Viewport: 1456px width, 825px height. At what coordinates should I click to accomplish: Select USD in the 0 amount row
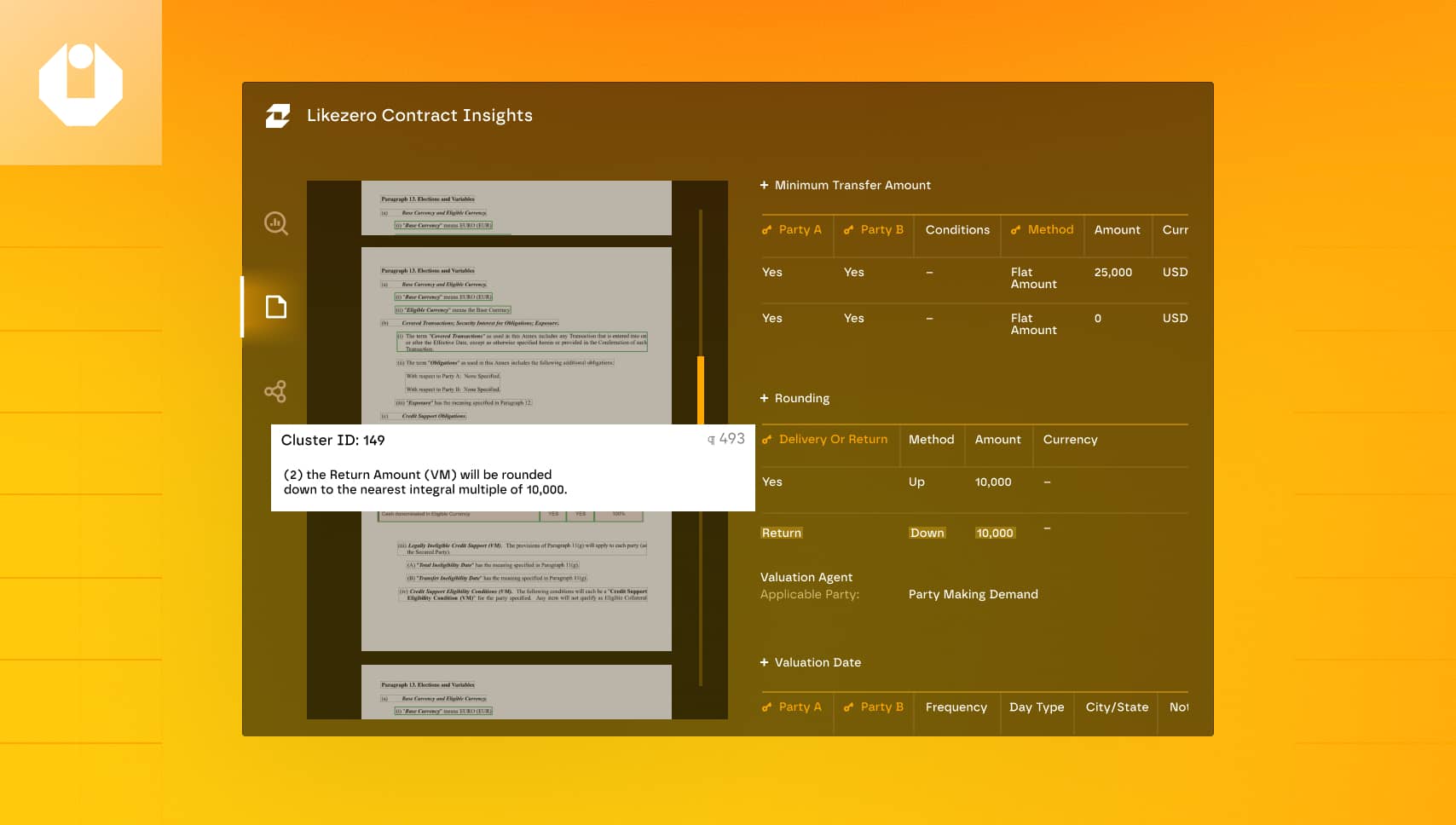point(1175,319)
